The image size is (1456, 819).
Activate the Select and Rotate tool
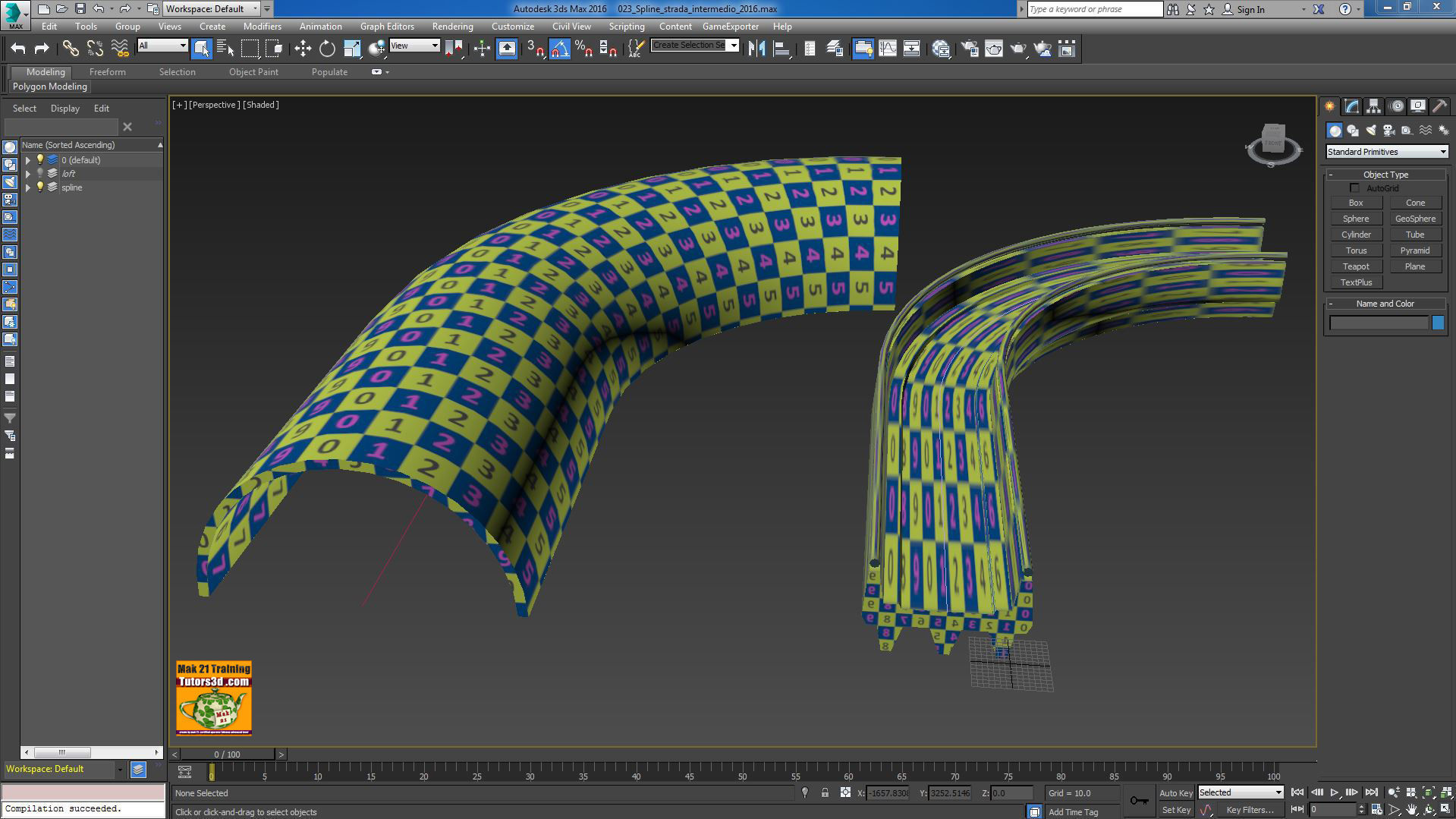tap(327, 49)
